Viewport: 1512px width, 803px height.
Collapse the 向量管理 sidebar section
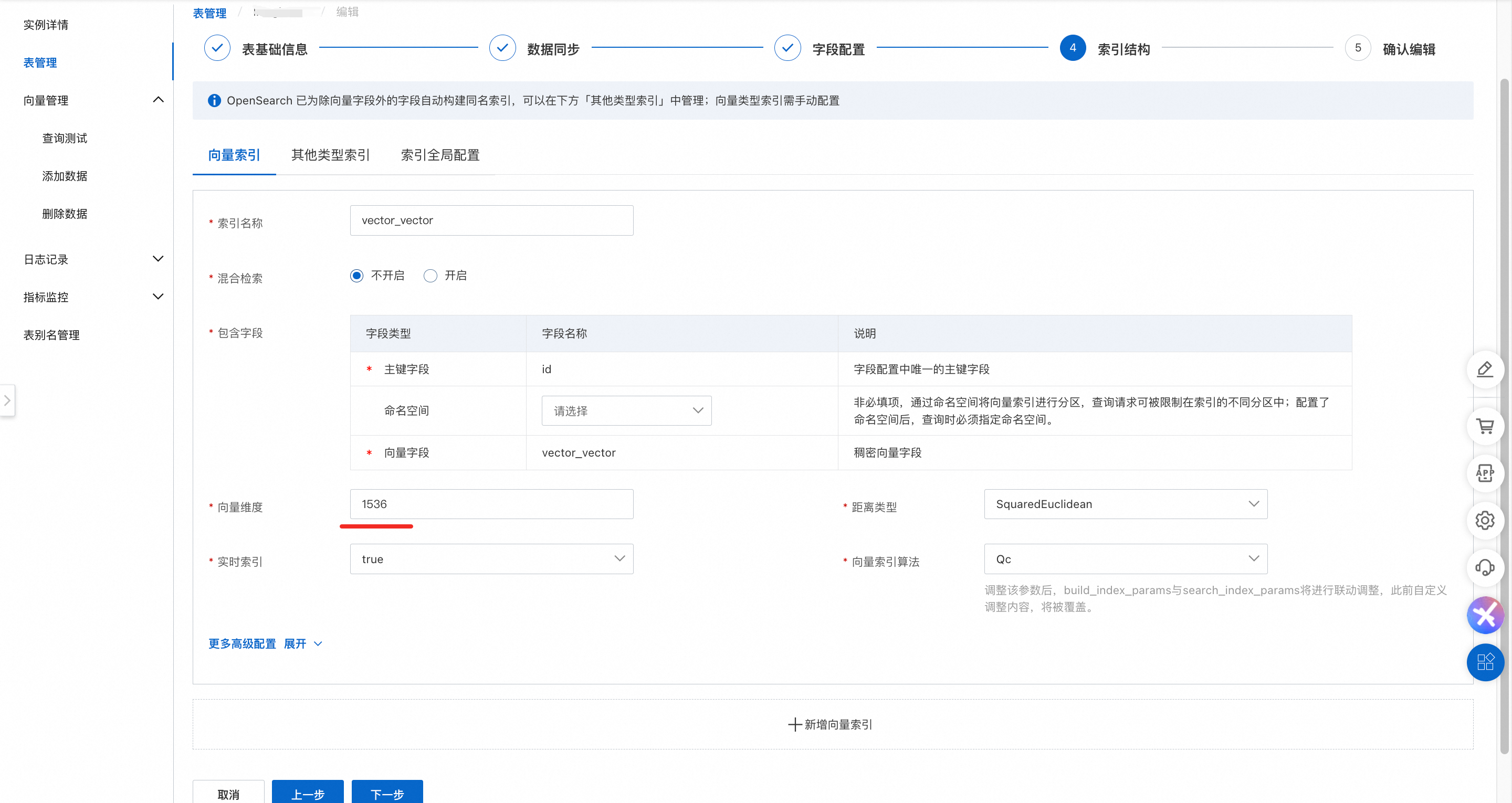coord(158,100)
